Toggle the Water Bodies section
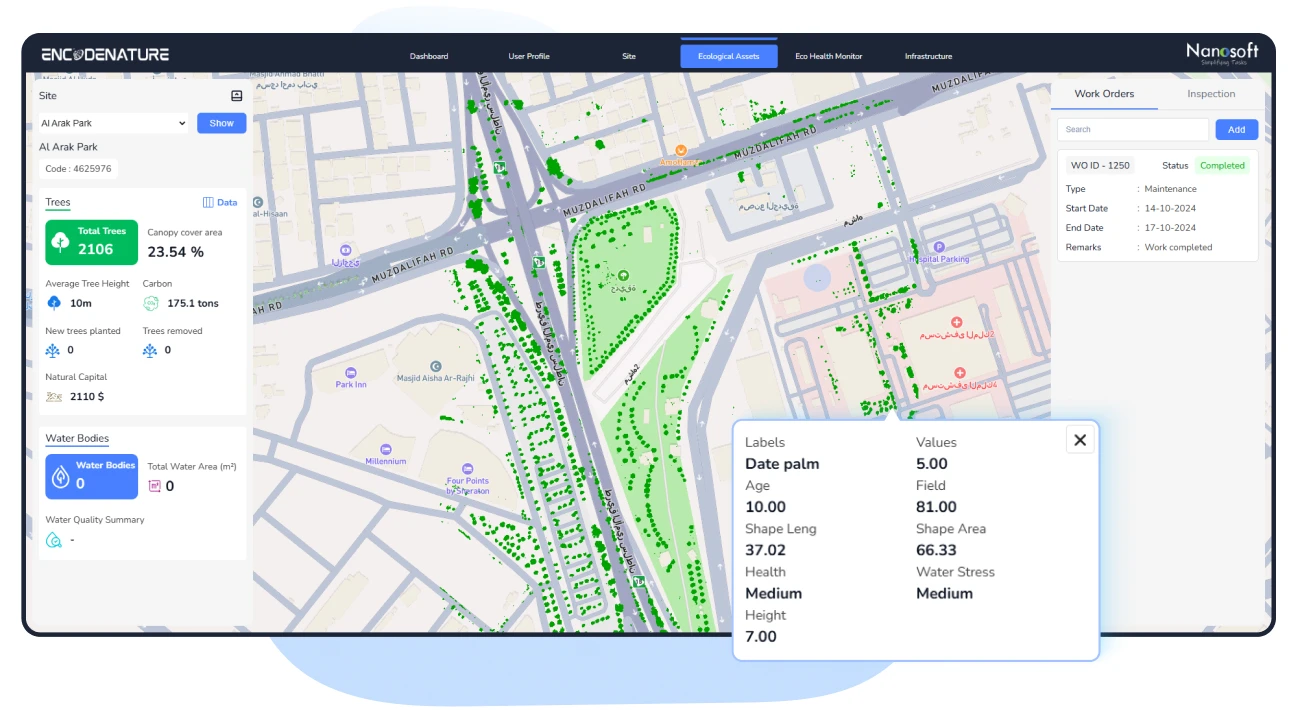Screen dimensions: 1300x710 point(77,438)
